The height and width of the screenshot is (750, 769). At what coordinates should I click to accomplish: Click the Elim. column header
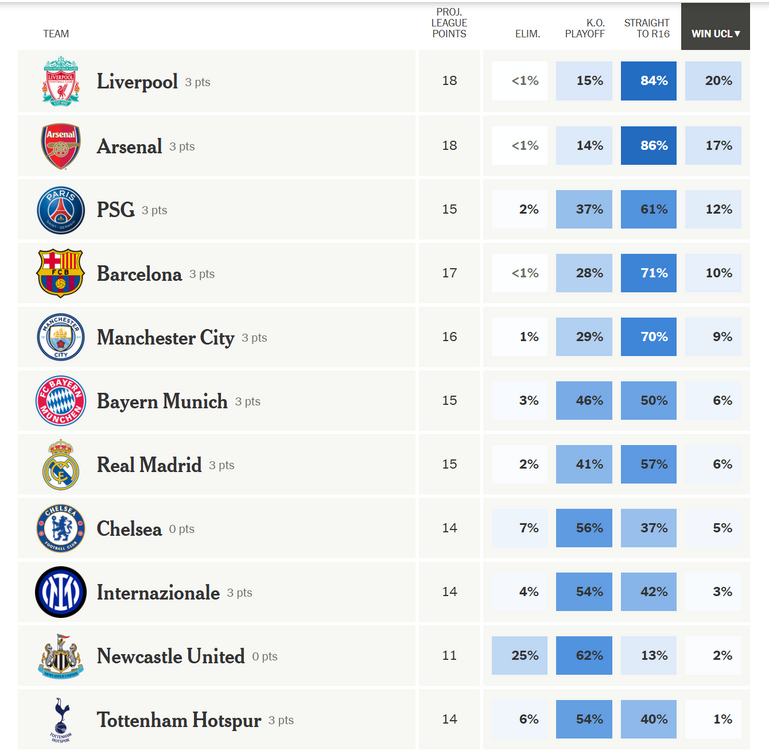(x=527, y=34)
